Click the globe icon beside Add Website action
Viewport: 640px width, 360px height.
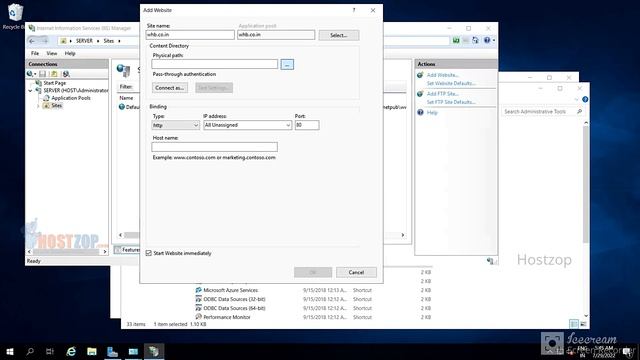pos(420,75)
